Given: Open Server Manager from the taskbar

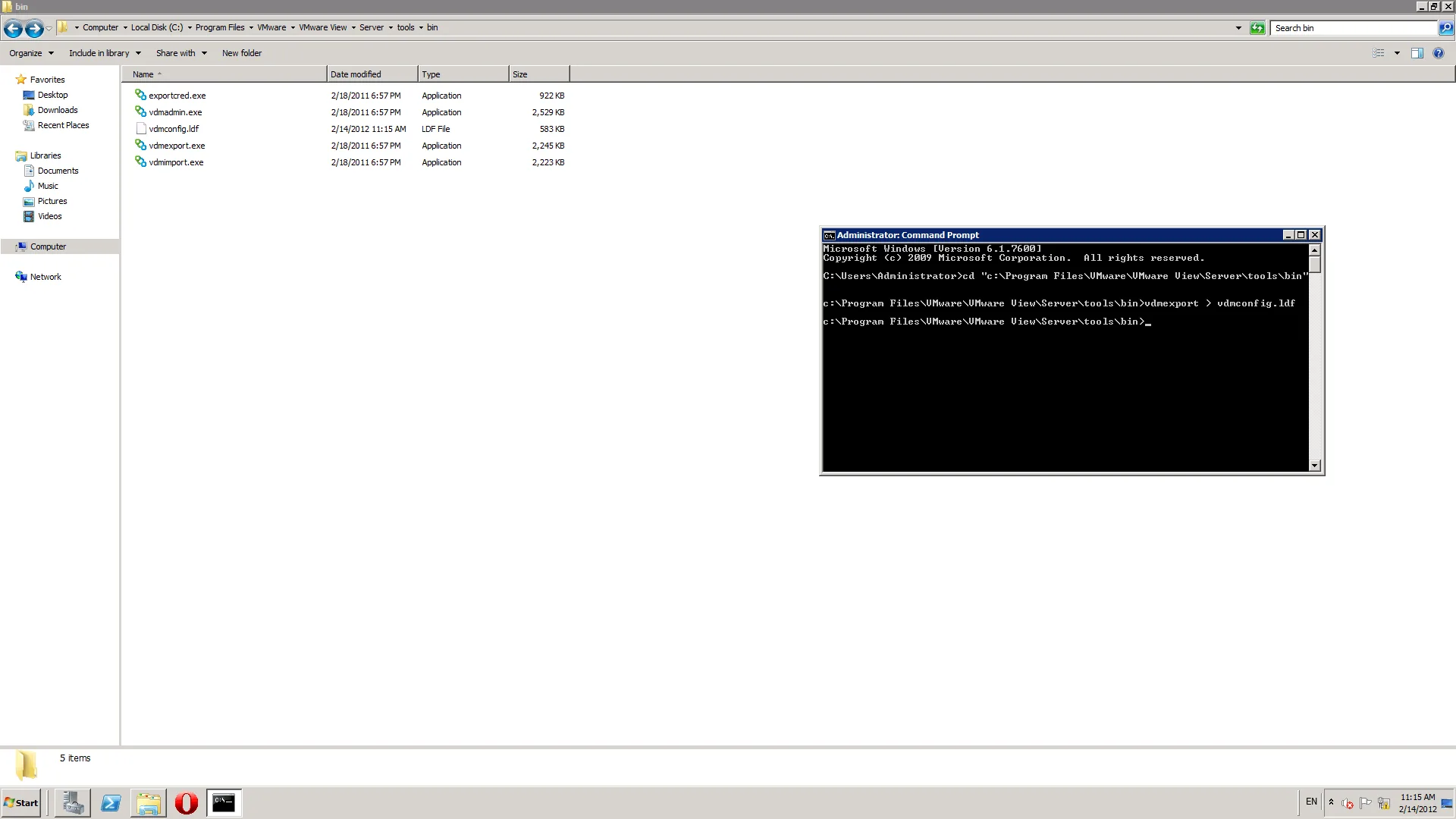Looking at the screenshot, I should point(72,802).
